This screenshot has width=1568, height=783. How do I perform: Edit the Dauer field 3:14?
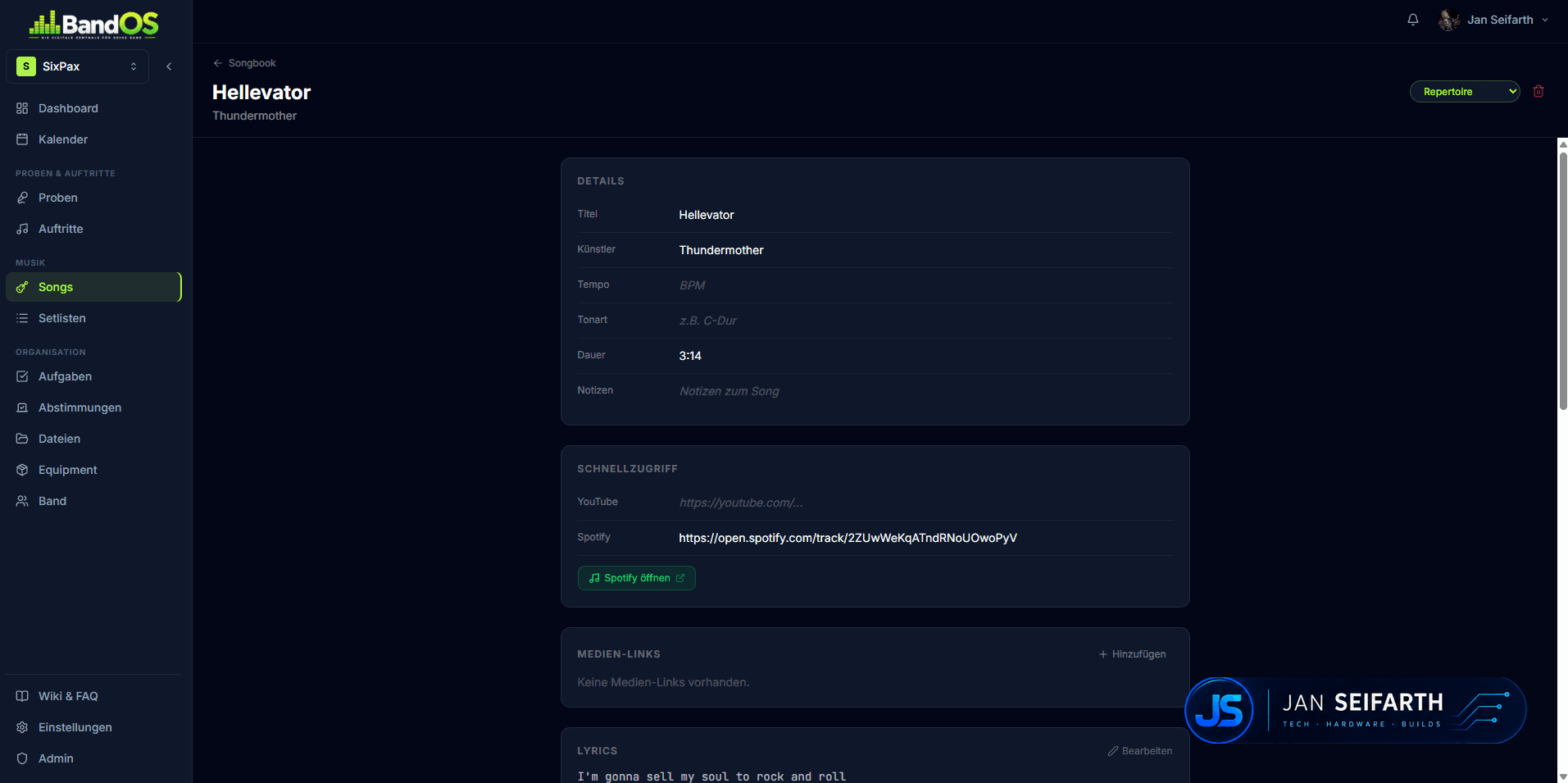click(x=925, y=356)
